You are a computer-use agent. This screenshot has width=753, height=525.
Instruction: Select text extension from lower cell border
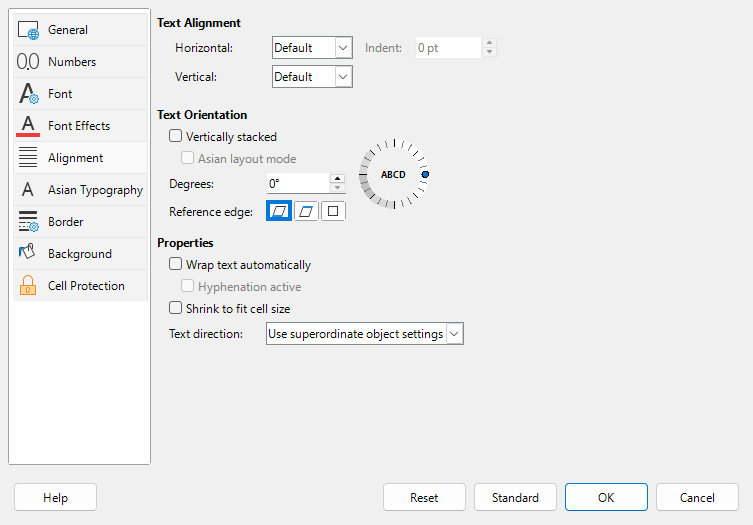pos(279,211)
